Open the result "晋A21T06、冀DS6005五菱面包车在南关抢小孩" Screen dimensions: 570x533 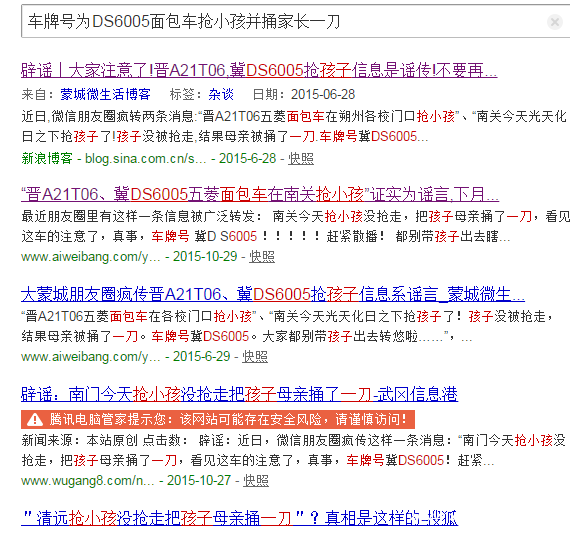[260, 194]
